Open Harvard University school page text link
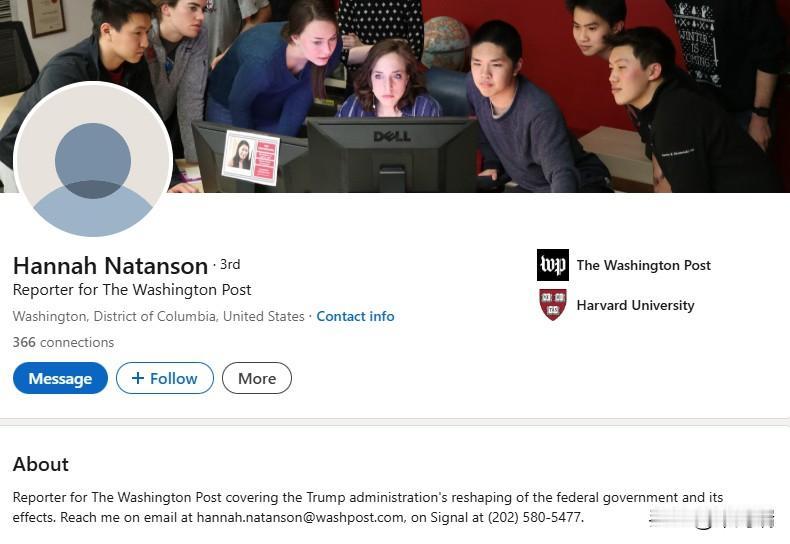 coord(635,305)
